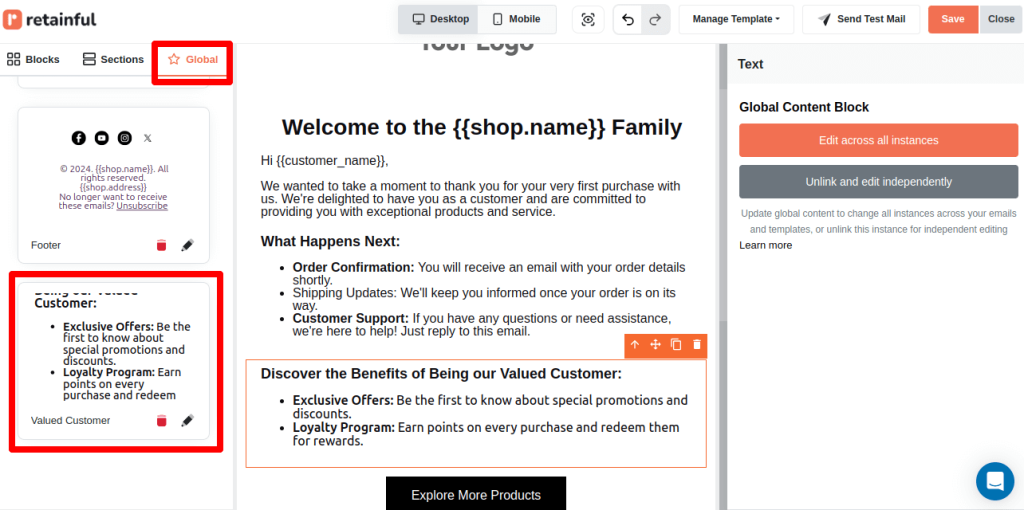The width and height of the screenshot is (1024, 510).
Task: Open the Sections tab
Action: (113, 59)
